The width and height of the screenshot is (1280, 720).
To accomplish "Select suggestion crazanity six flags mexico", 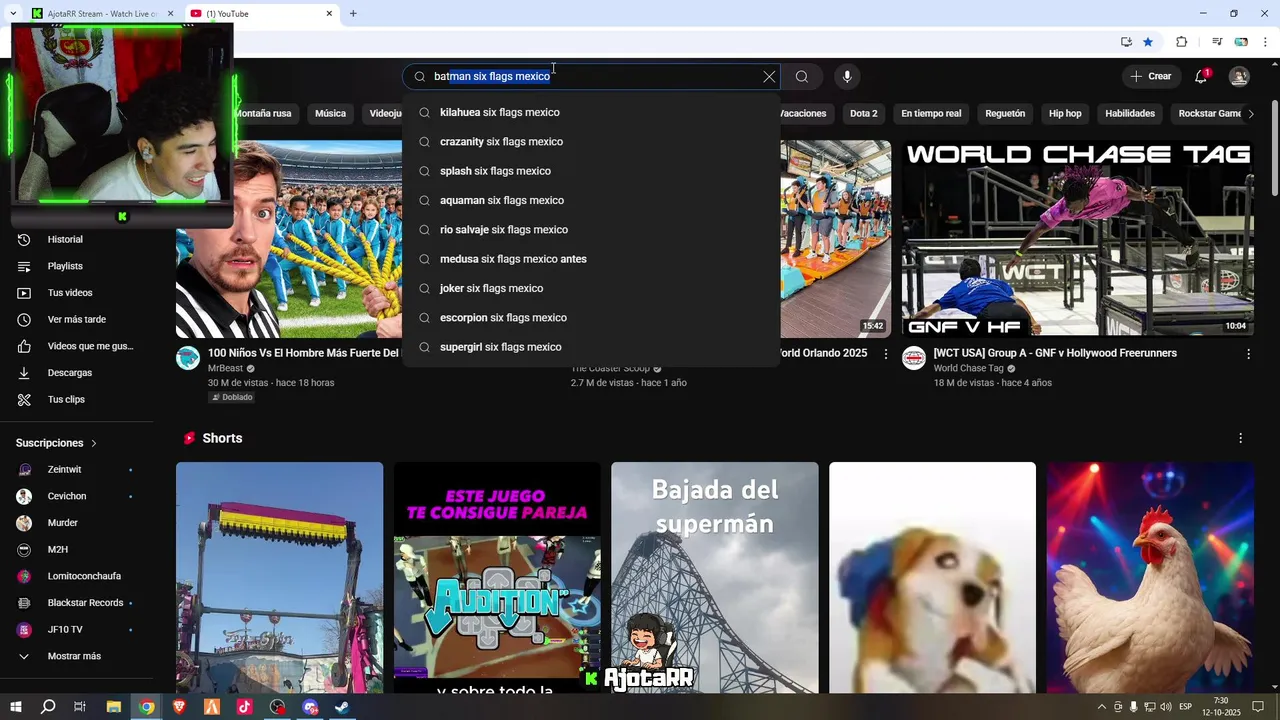I will 591,142.
